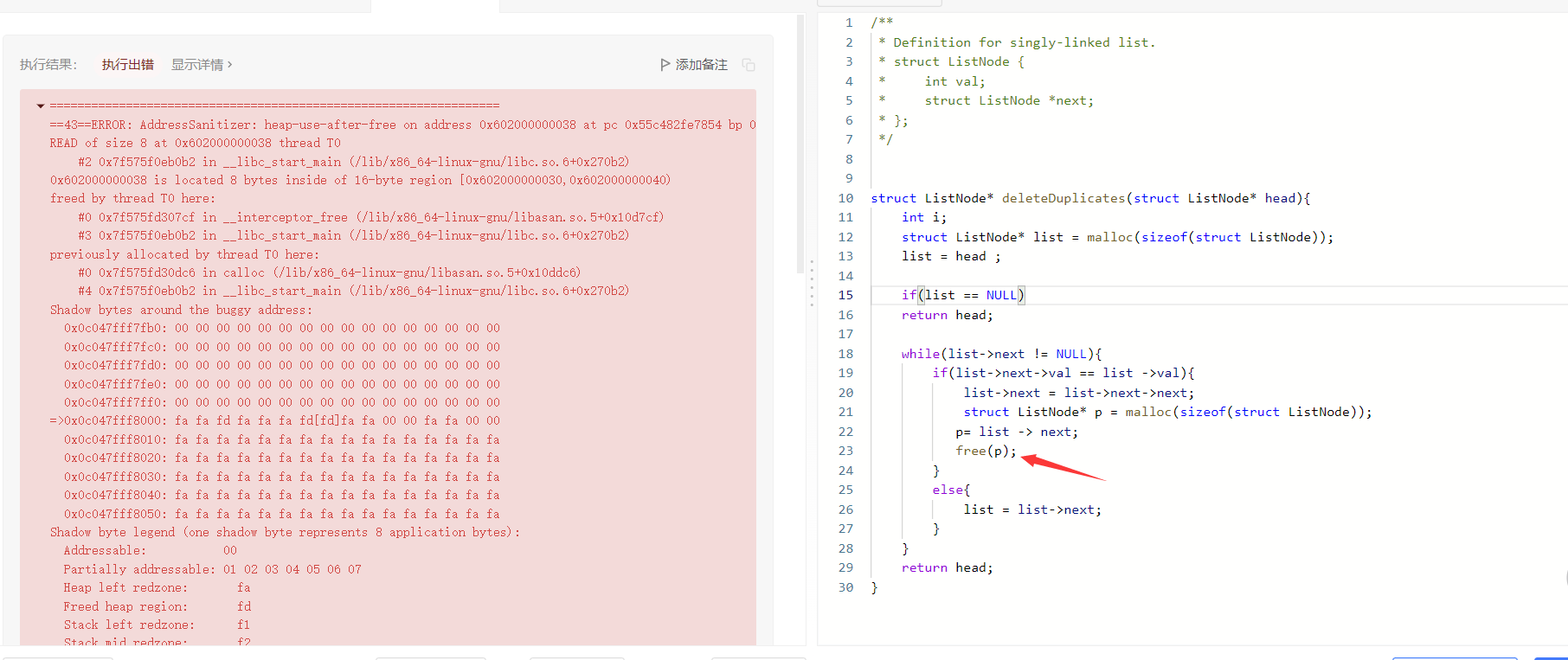Screen dimensions: 1568x660
Task: Click 'if(list->next->val == list ->val){' line
Action: pos(1064,373)
